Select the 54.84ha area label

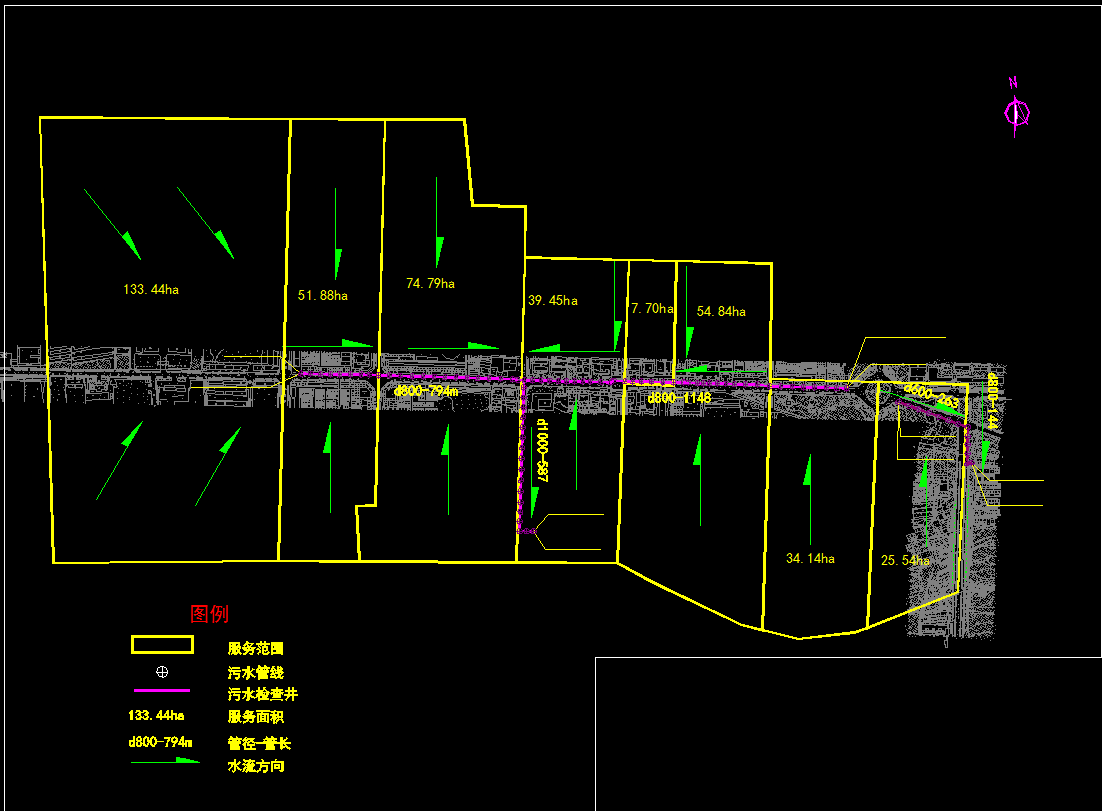coord(721,312)
